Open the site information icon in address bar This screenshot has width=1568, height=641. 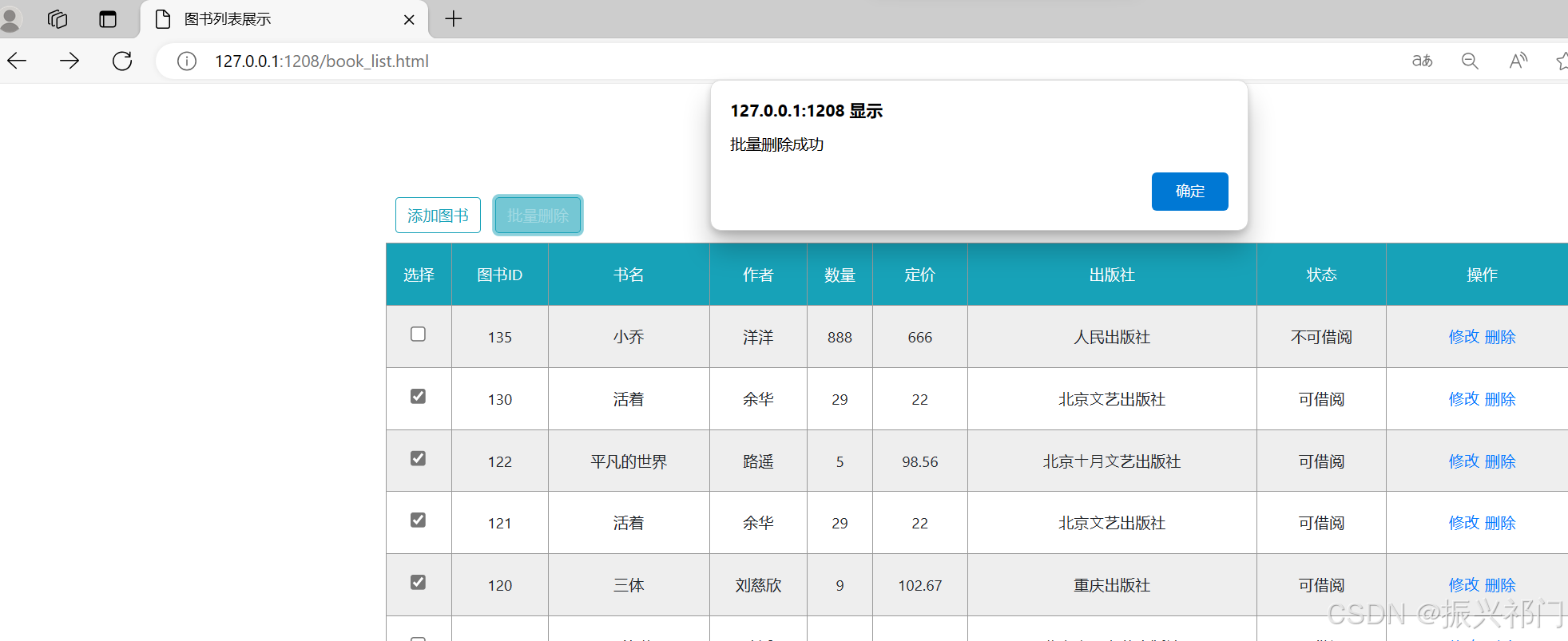pyautogui.click(x=187, y=61)
